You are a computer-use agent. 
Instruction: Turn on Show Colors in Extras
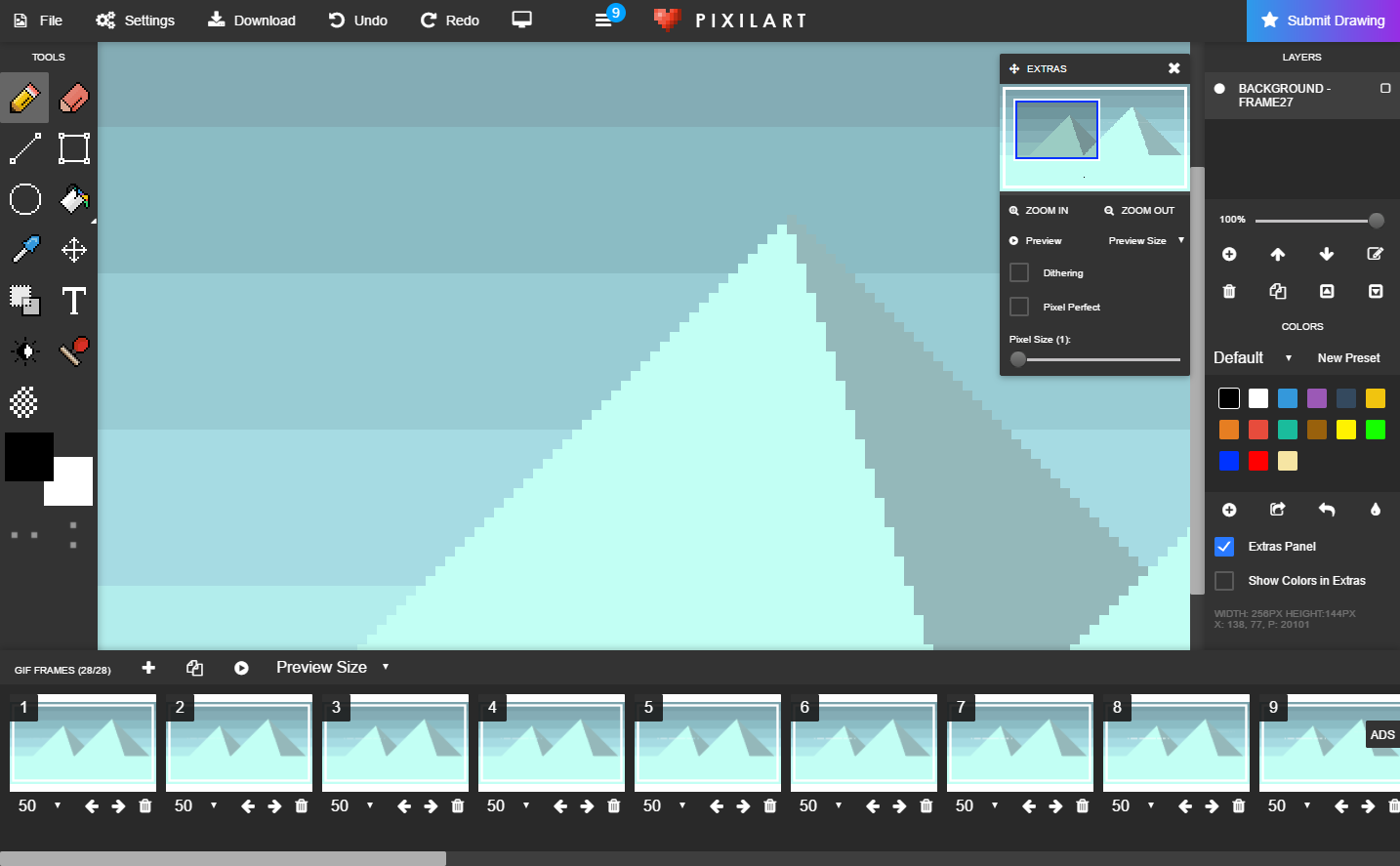1224,580
